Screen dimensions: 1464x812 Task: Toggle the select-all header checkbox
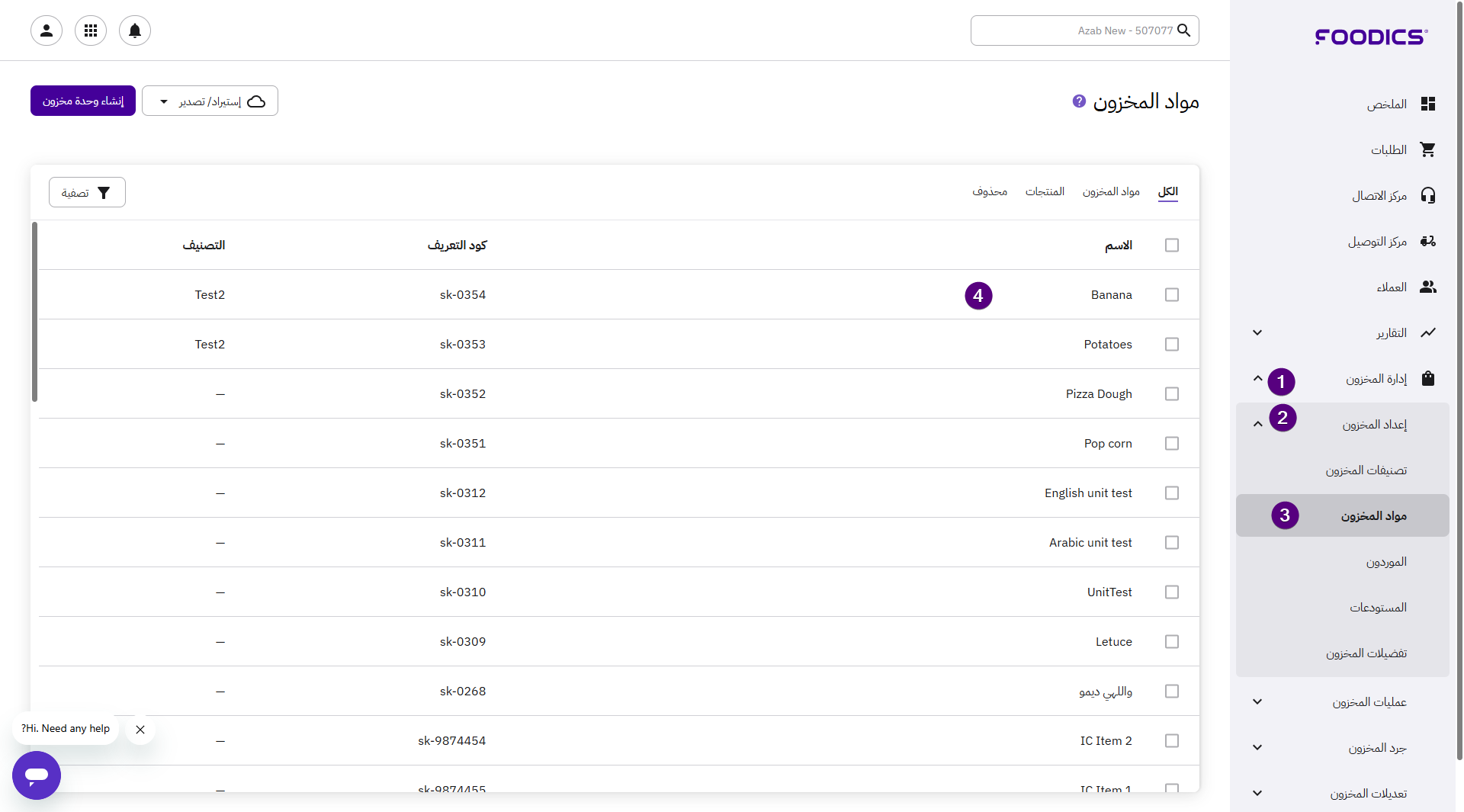tap(1172, 246)
